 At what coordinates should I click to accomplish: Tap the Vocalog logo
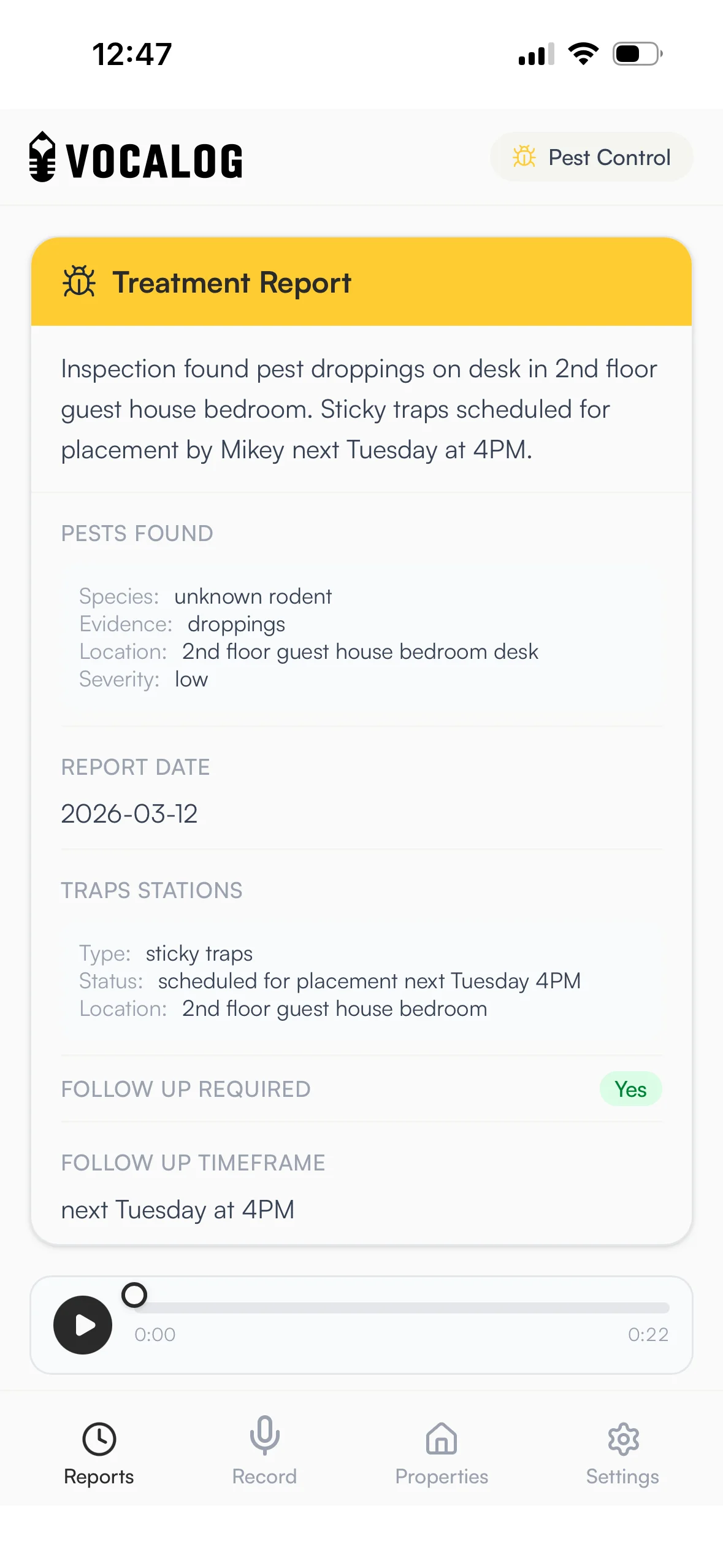coord(136,158)
